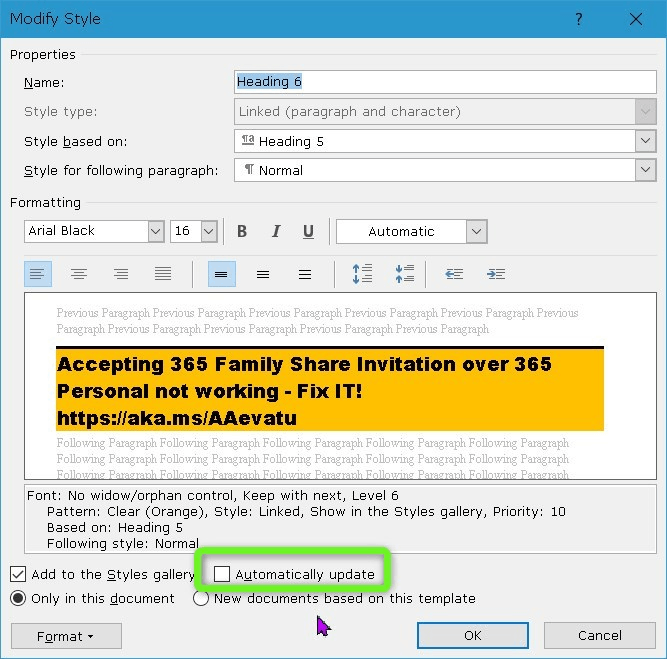Enable Automatically update checkbox

pyautogui.click(x=222, y=574)
